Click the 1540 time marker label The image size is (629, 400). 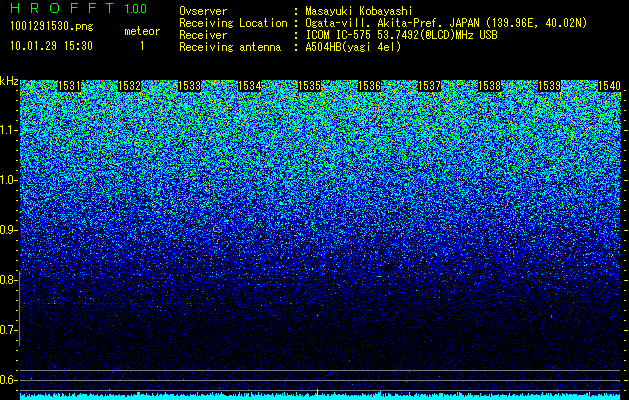[x=609, y=86]
